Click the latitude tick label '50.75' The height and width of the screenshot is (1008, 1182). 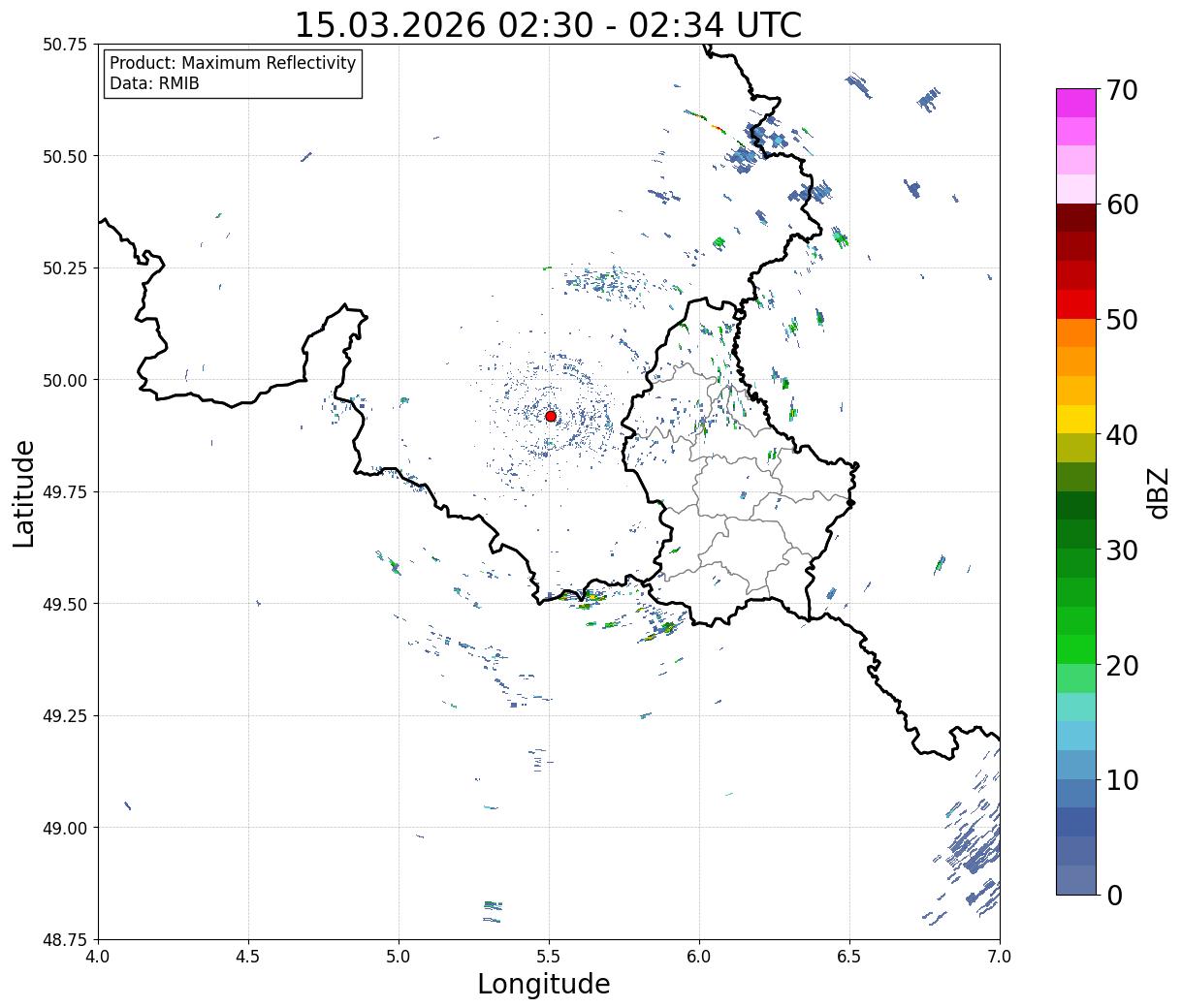click(64, 45)
